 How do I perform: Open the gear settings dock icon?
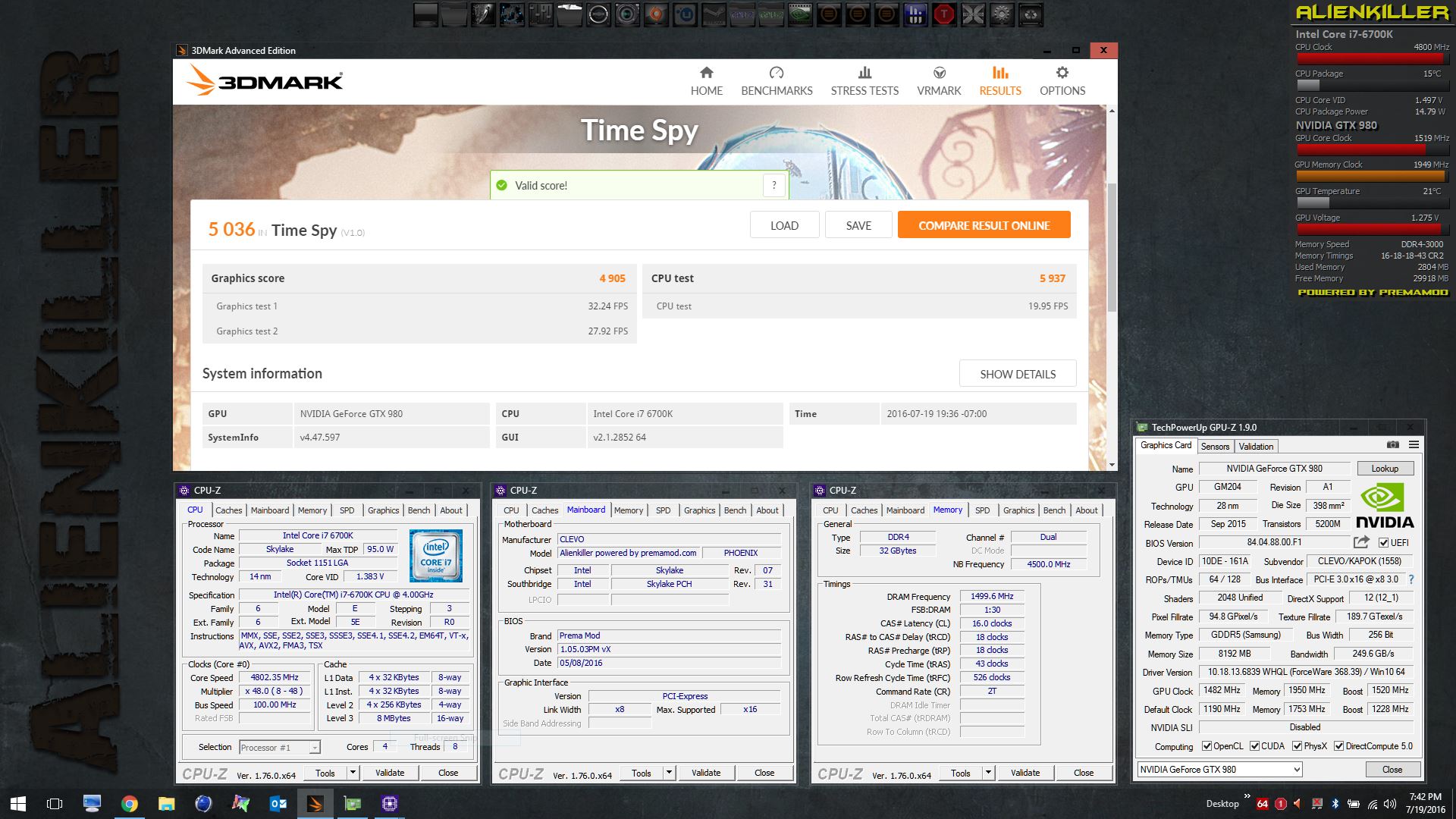1002,14
